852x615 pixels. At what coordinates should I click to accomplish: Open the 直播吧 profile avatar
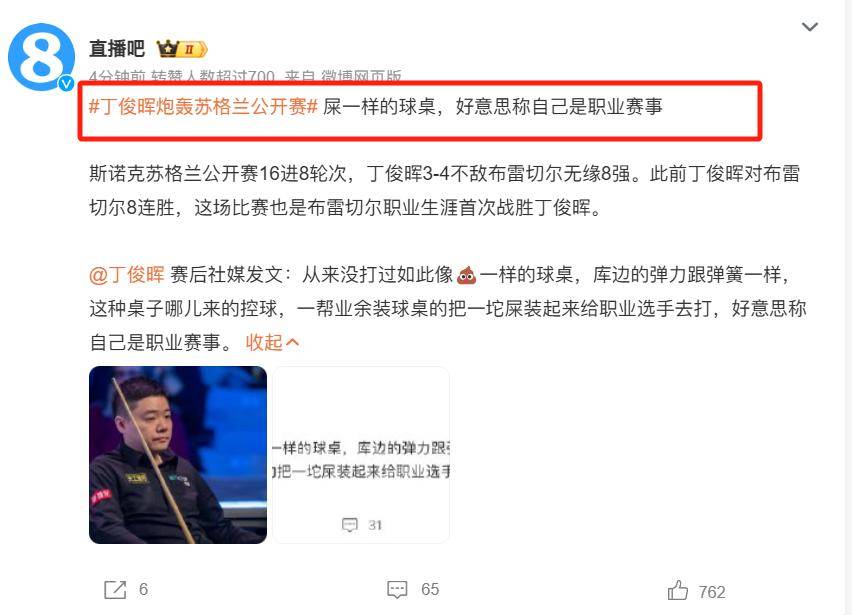41,57
